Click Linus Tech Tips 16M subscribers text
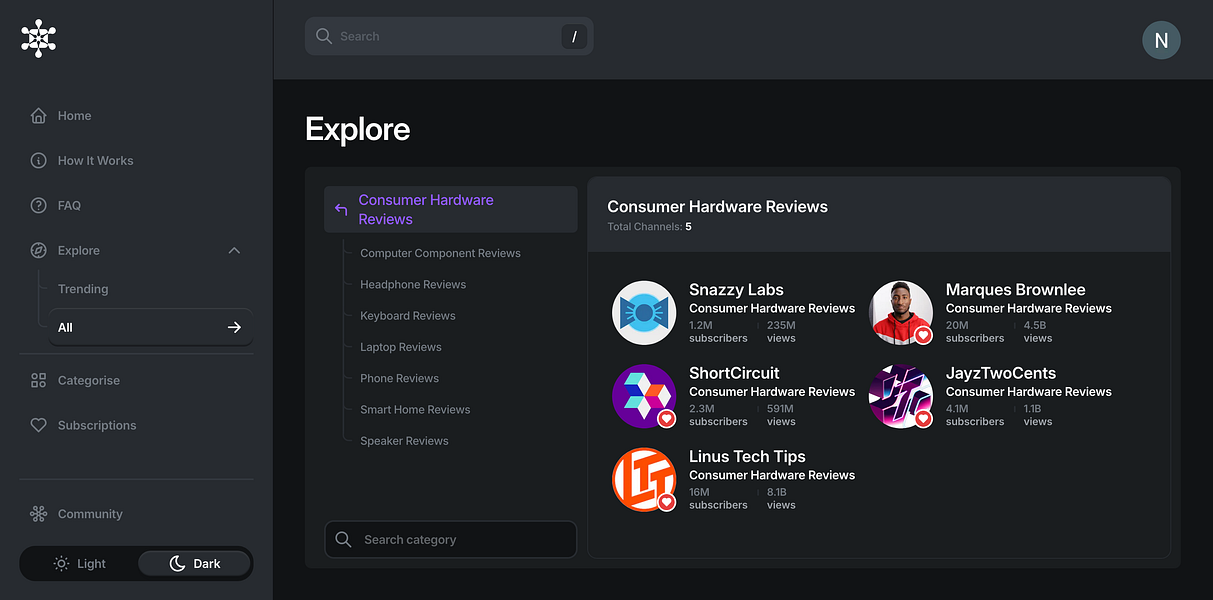1213x600 pixels. pos(718,498)
